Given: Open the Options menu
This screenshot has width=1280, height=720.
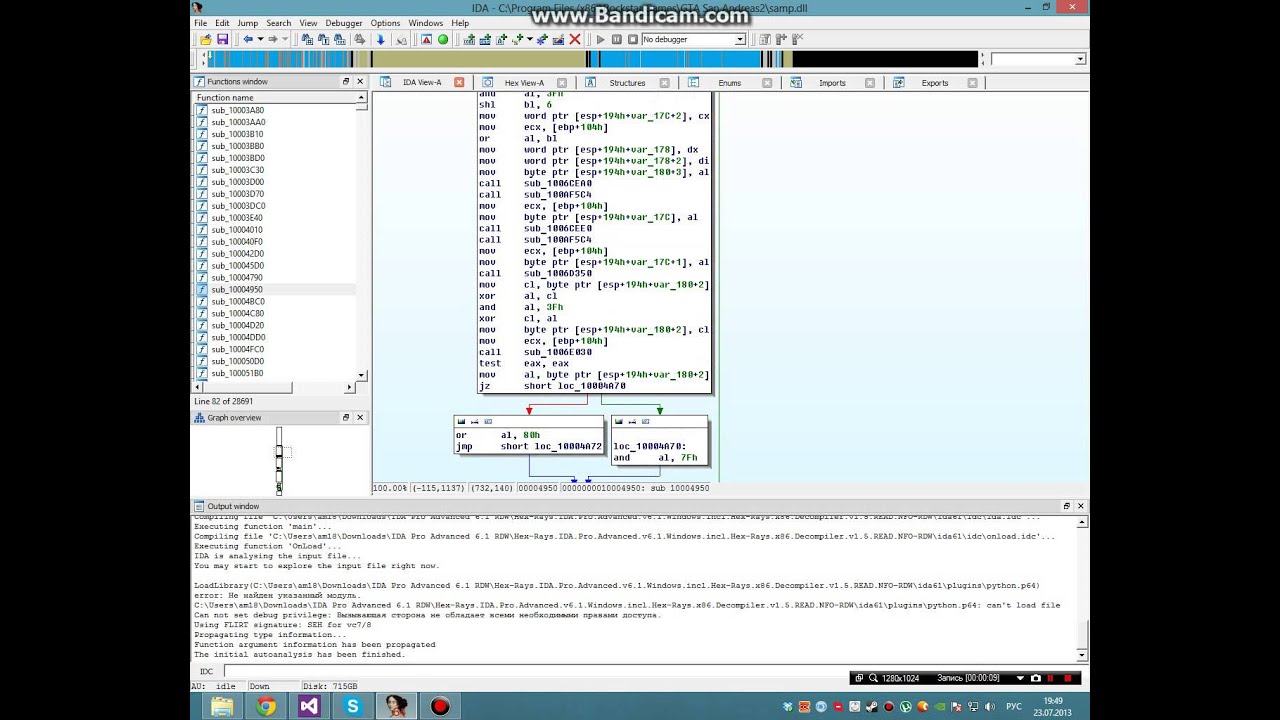Looking at the screenshot, I should (385, 23).
